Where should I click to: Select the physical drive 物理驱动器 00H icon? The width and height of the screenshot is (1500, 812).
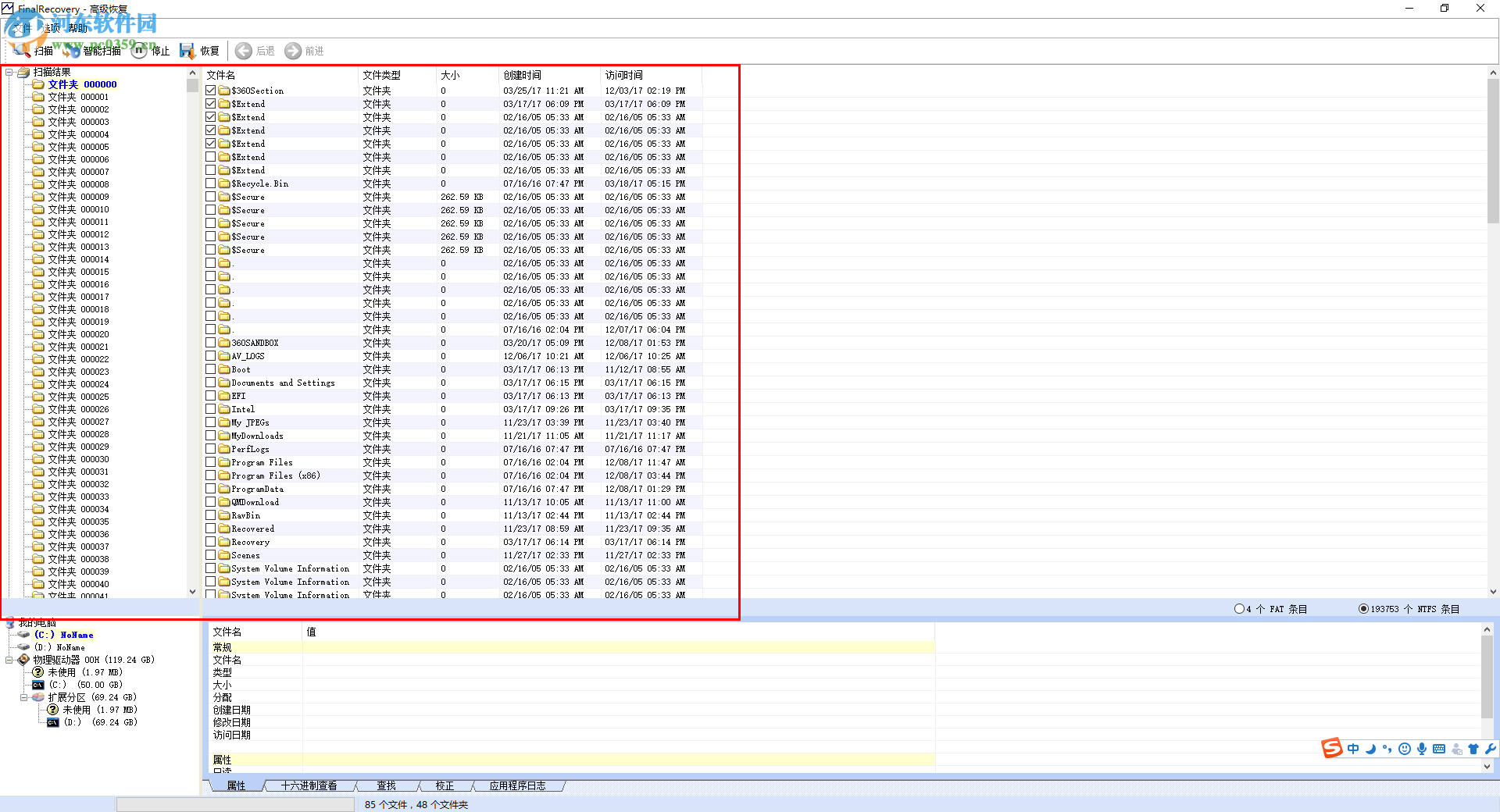pos(23,660)
